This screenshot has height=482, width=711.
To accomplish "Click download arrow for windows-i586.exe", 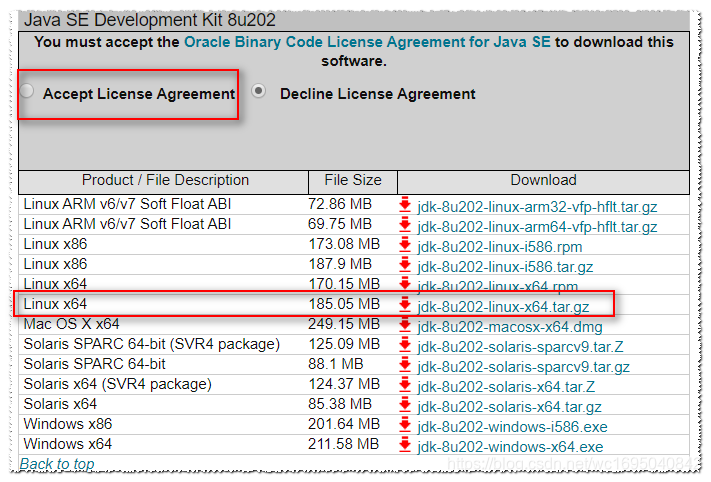I will (404, 424).
